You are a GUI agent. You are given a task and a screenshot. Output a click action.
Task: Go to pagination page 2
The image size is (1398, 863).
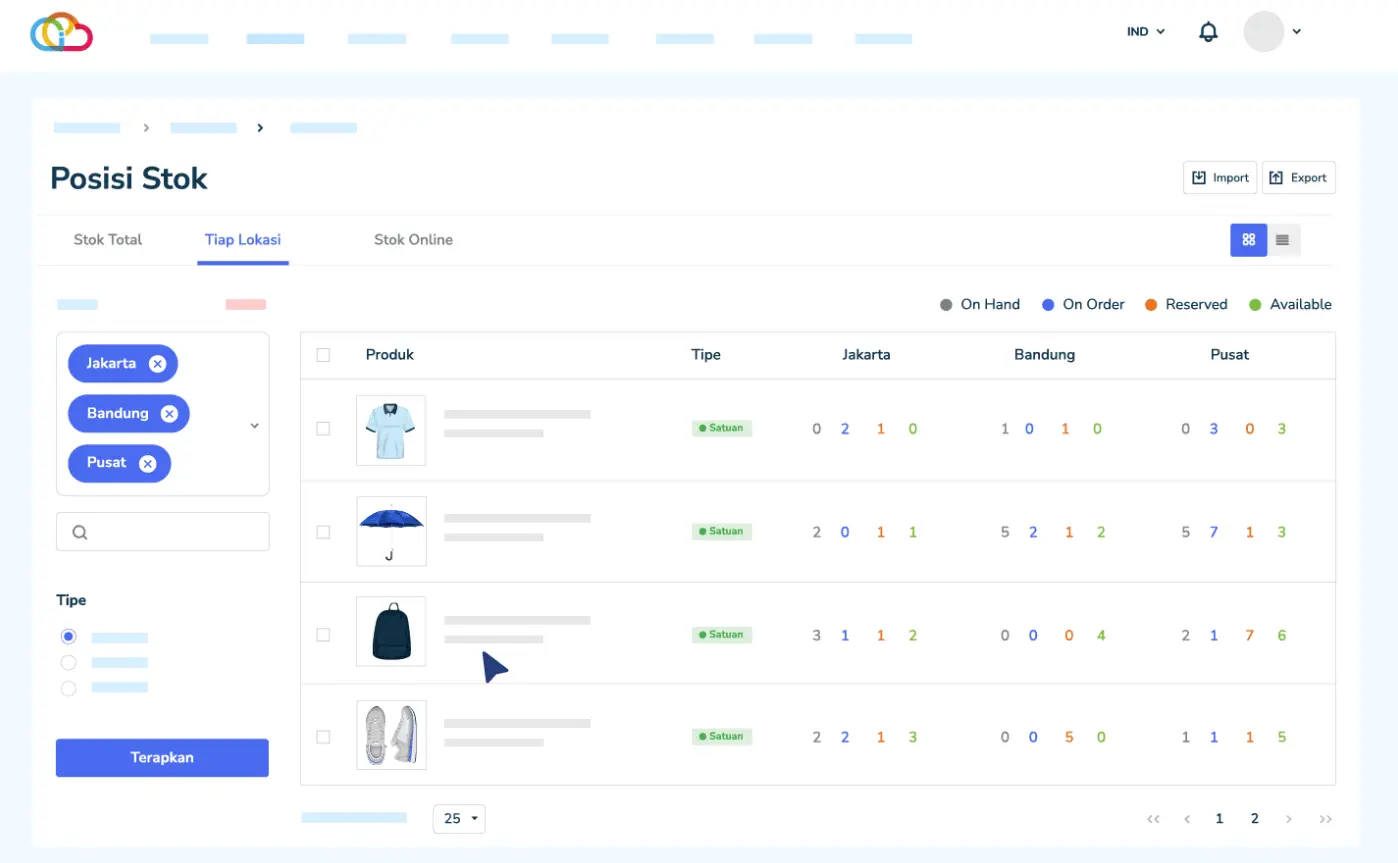(x=1254, y=818)
